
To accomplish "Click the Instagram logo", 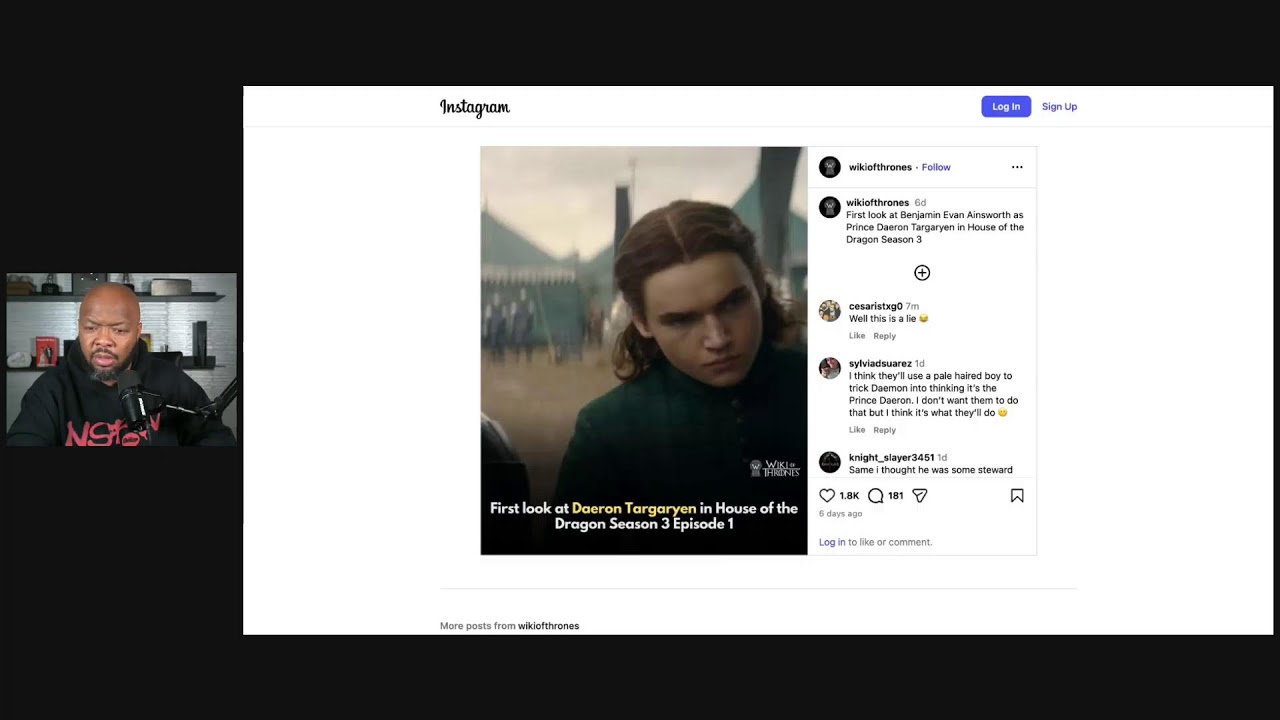I will click(475, 107).
